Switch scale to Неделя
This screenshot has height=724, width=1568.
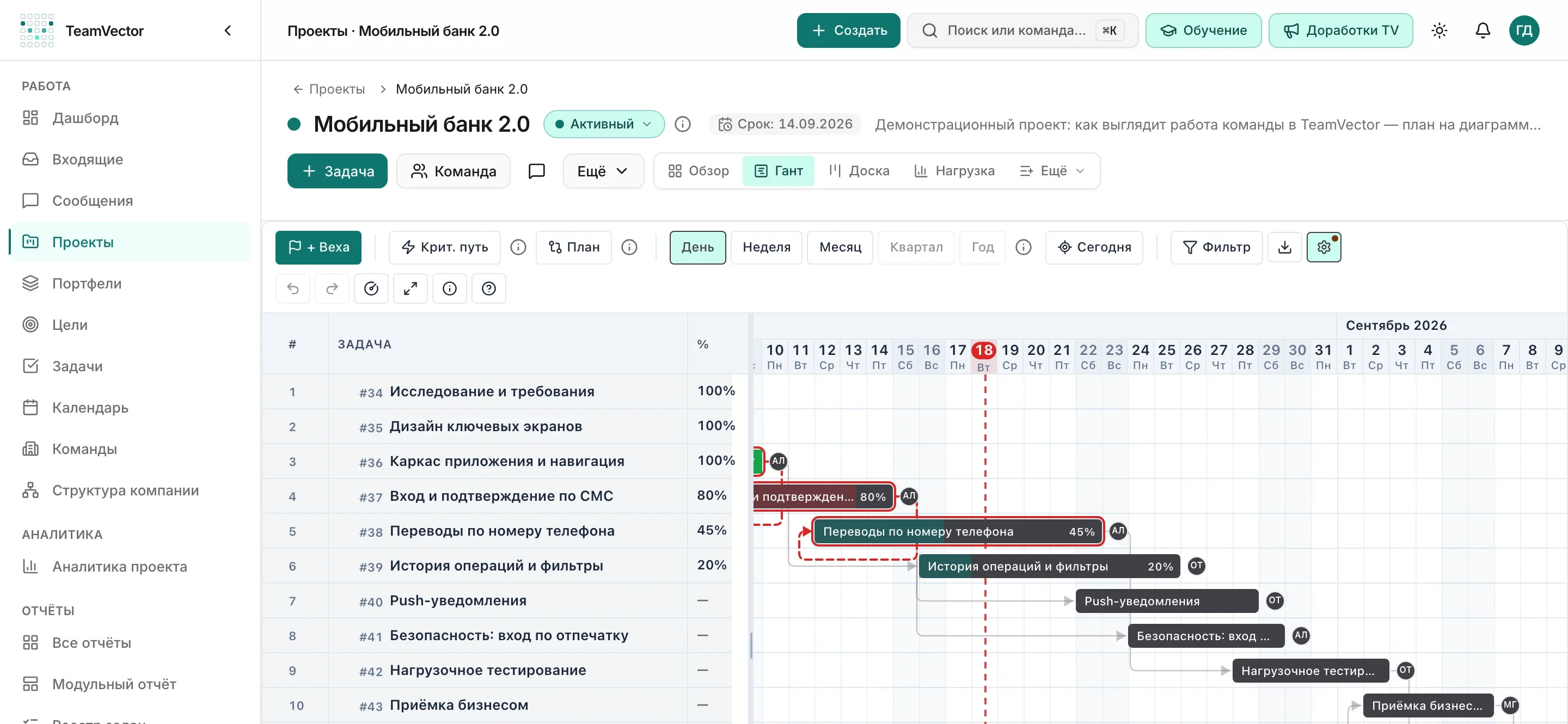pos(767,247)
